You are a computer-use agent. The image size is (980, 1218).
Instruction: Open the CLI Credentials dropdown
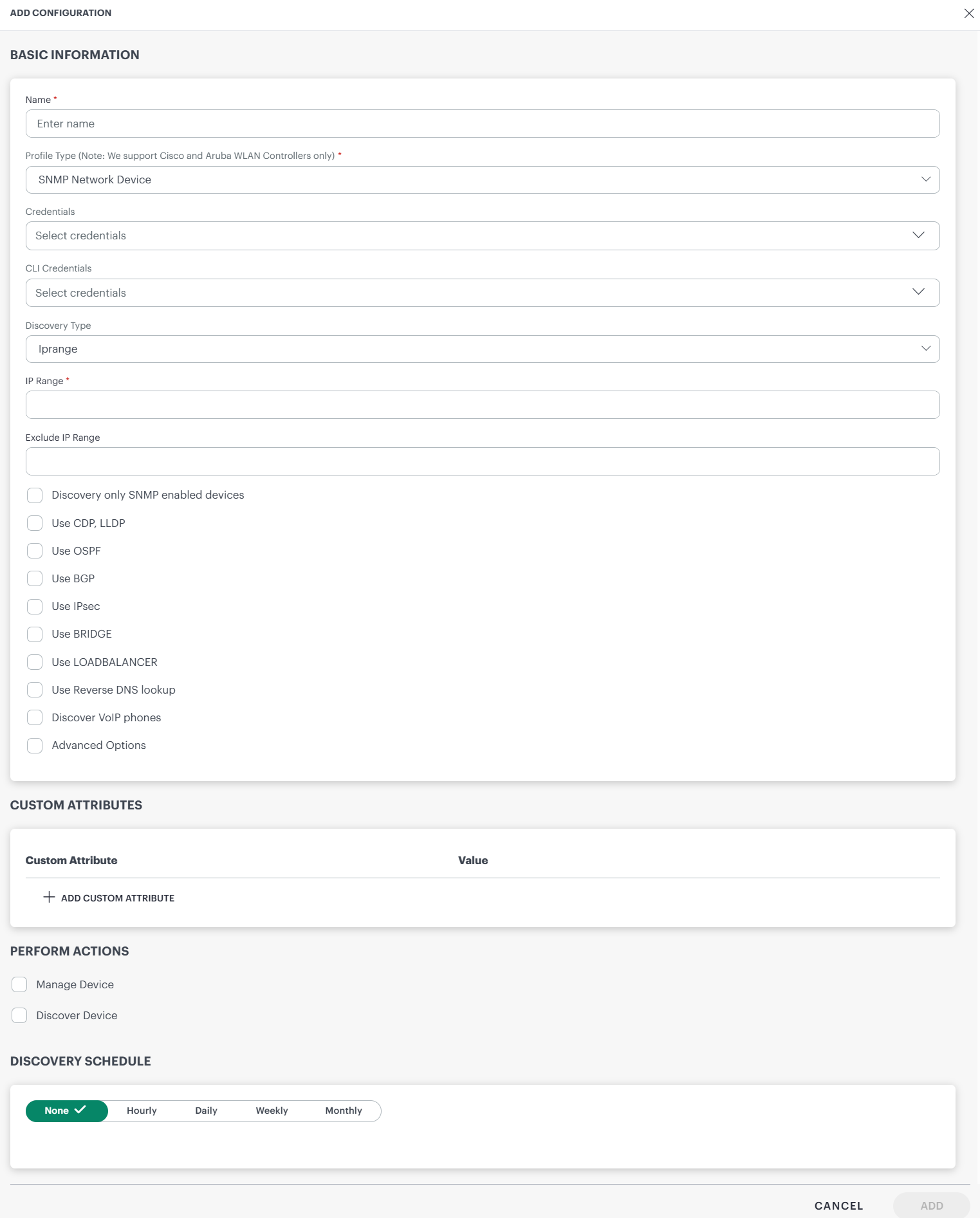click(x=482, y=293)
